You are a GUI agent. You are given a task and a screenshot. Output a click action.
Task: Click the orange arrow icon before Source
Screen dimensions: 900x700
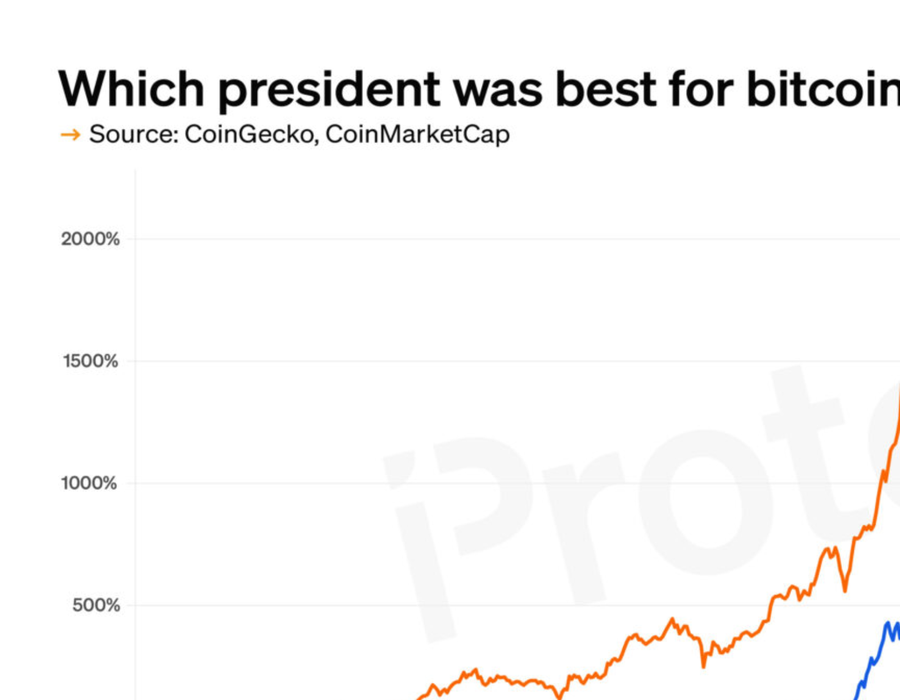(x=70, y=135)
